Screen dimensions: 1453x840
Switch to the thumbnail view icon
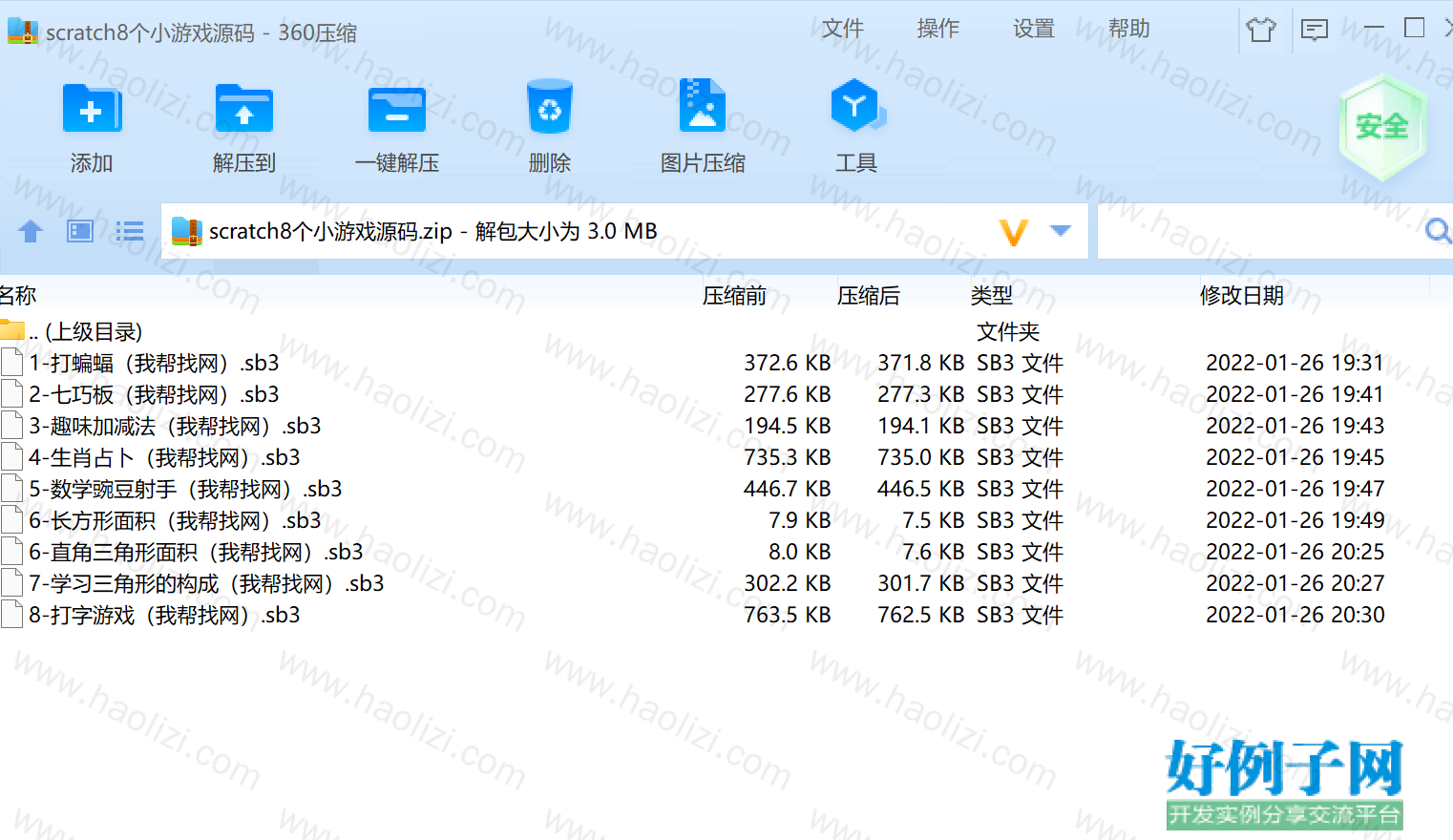(80, 231)
